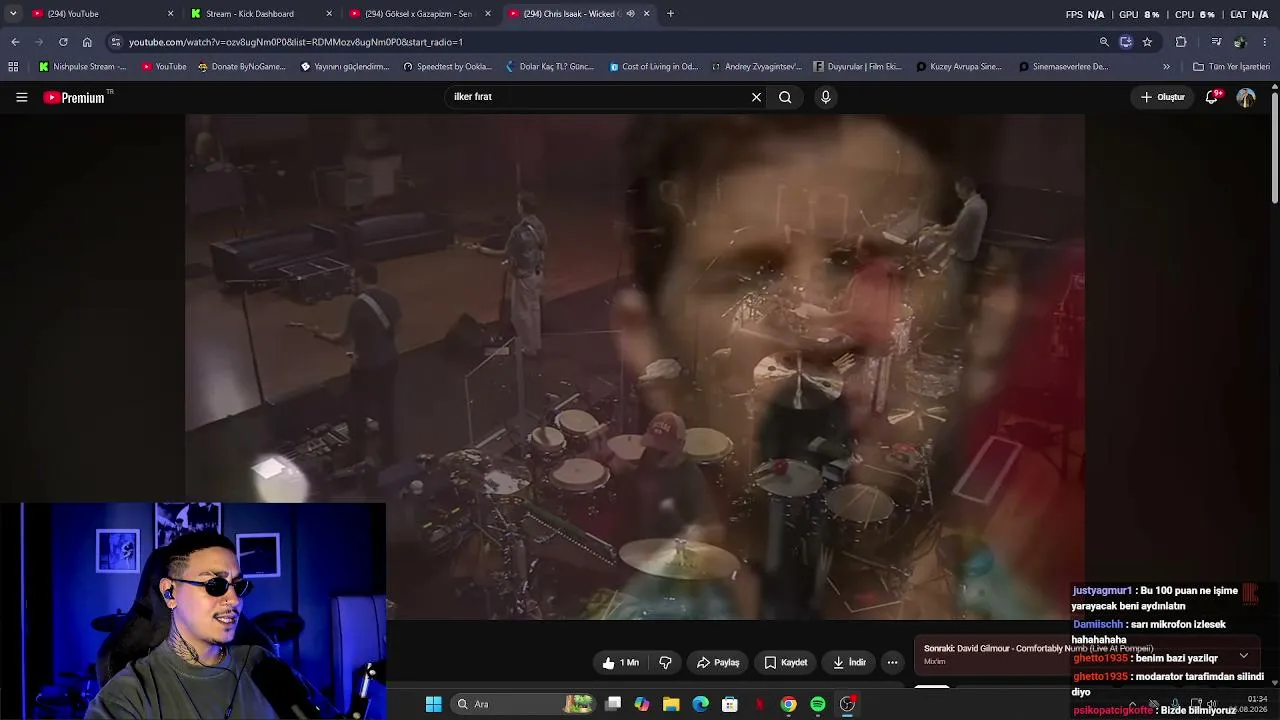Open next video David Gilmour Comfortably Numb
Screen dimensions: 1280x720
[1038, 649]
